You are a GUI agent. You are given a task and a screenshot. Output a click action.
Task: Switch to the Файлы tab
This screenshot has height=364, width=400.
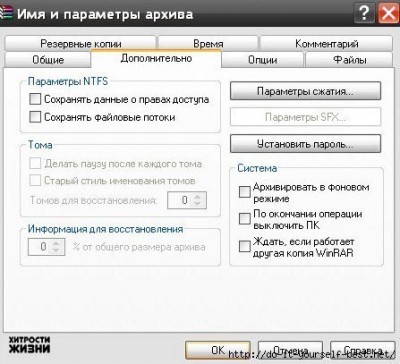[x=349, y=60]
